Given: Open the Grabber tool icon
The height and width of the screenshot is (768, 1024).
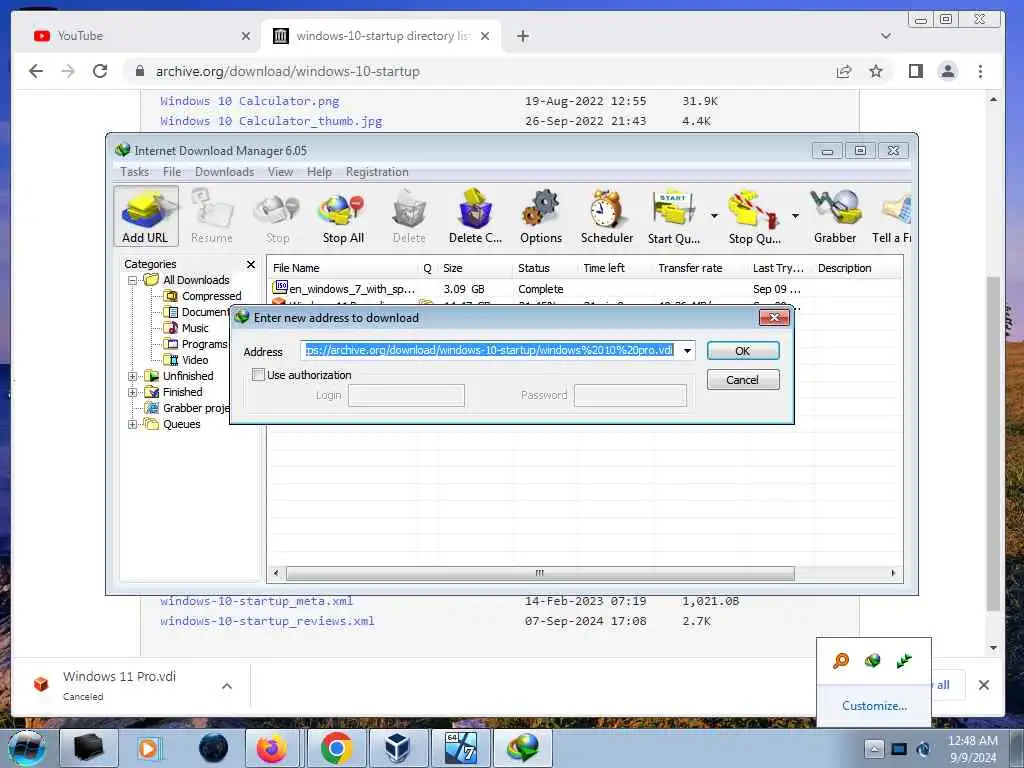Looking at the screenshot, I should click(835, 216).
